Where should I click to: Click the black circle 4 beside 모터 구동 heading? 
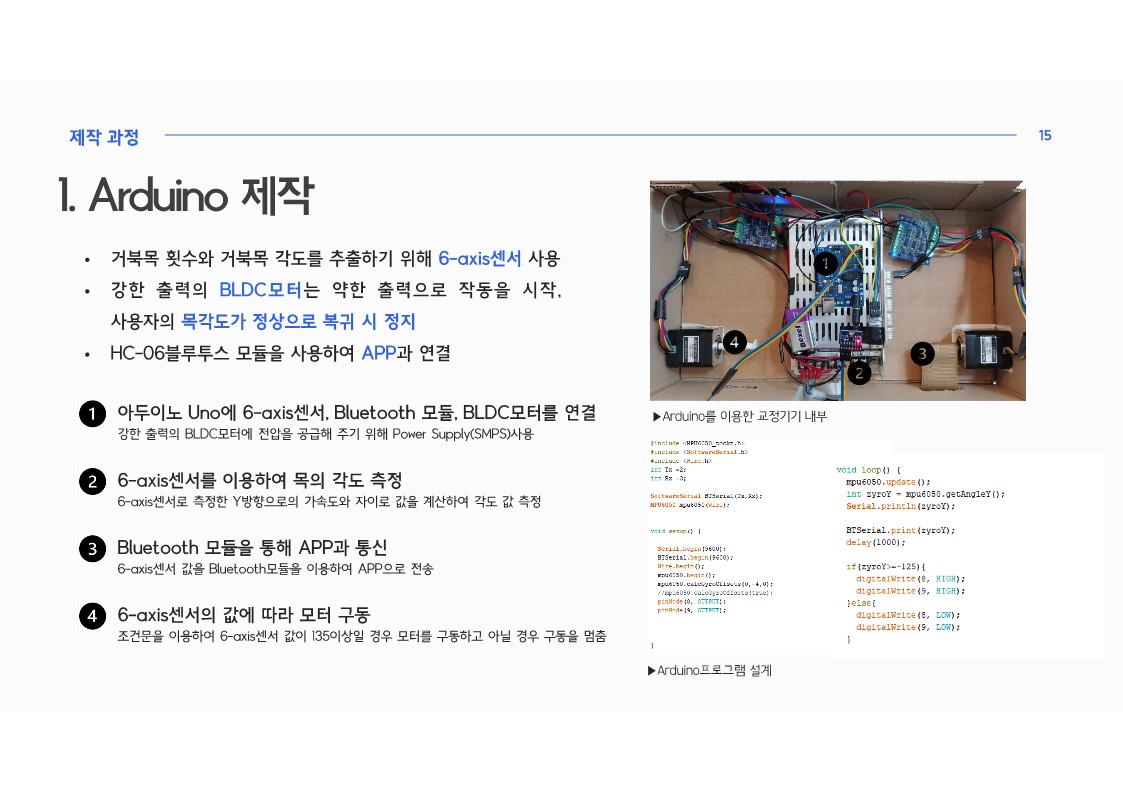pyautogui.click(x=91, y=616)
